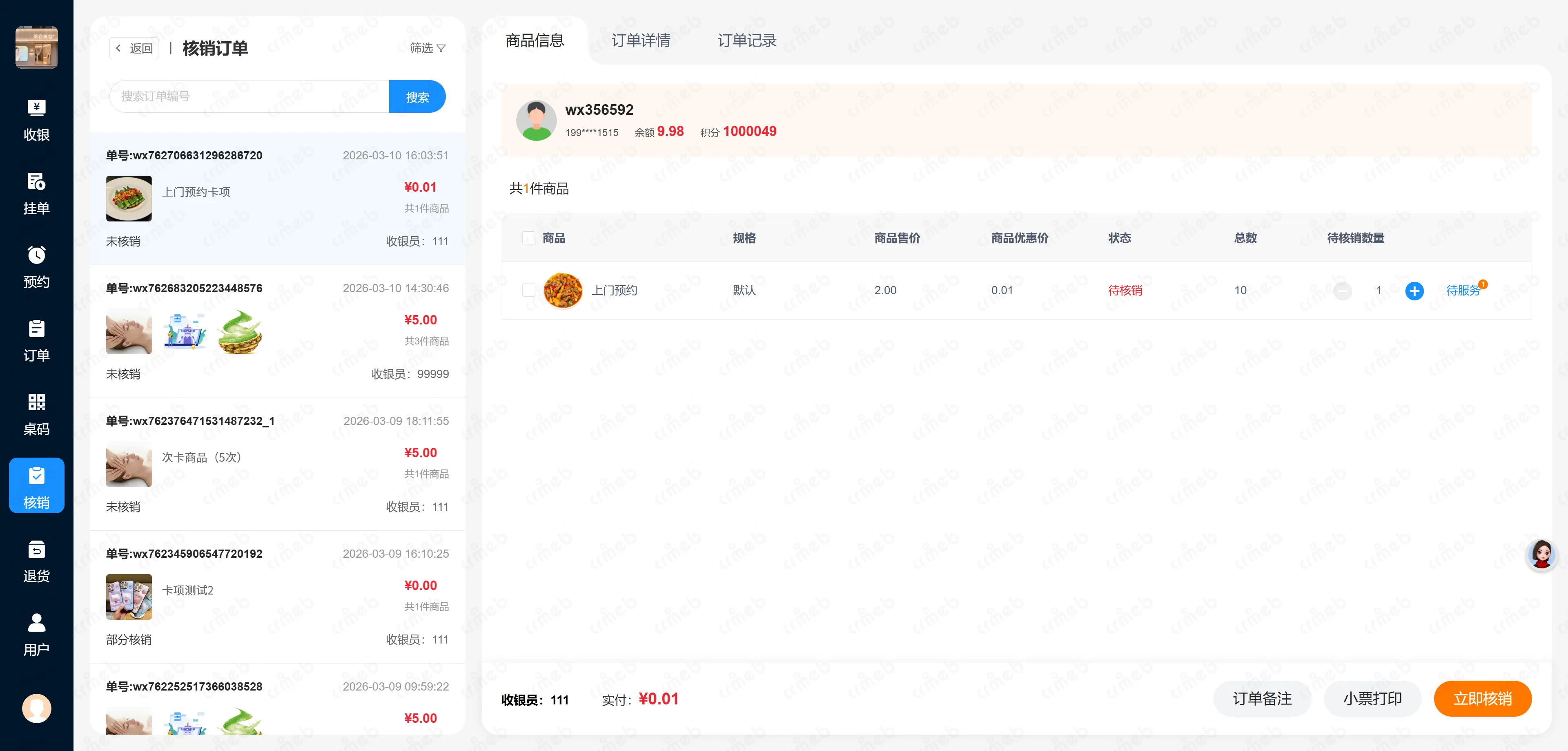Open the 退货 returns section

tap(36, 561)
